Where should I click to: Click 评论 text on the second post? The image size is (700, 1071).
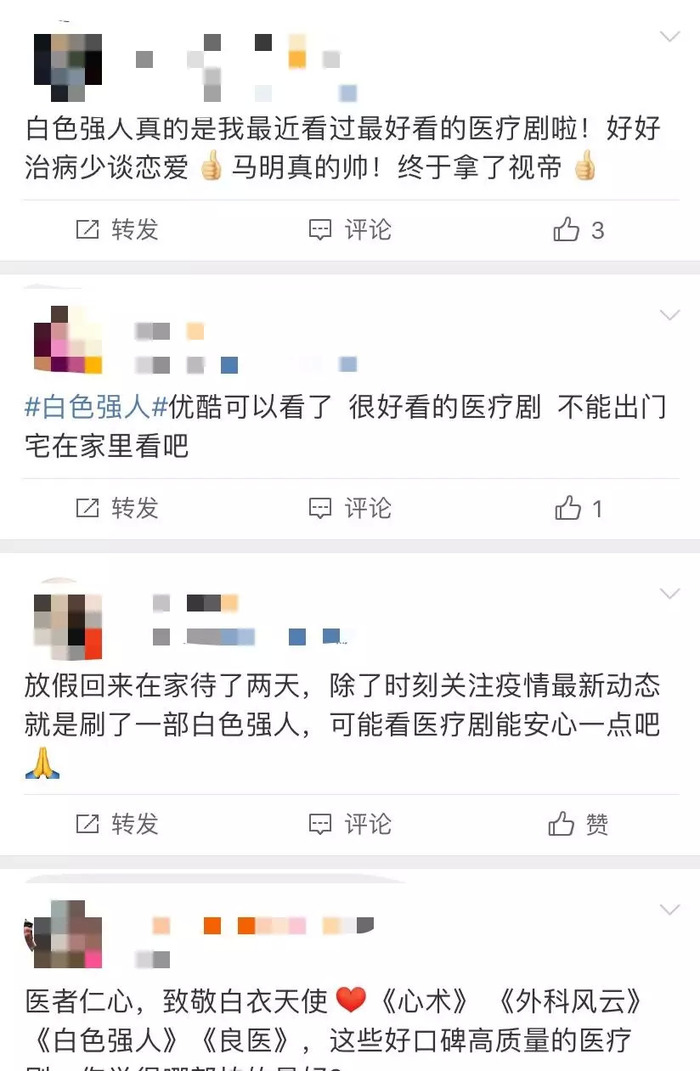(x=367, y=508)
